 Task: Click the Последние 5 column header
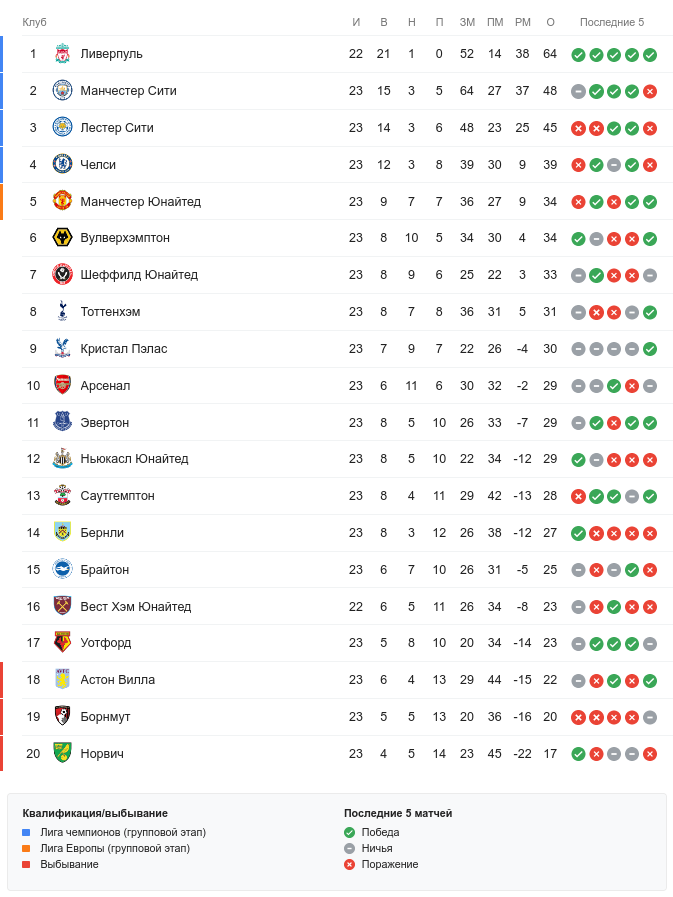tap(612, 22)
